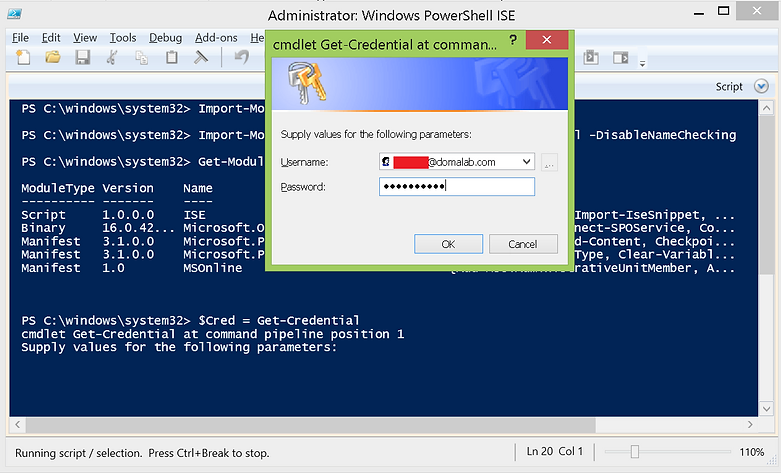The width and height of the screenshot is (781, 473).
Task: Click the horizontal scrollbar right arrow
Action: [750, 425]
